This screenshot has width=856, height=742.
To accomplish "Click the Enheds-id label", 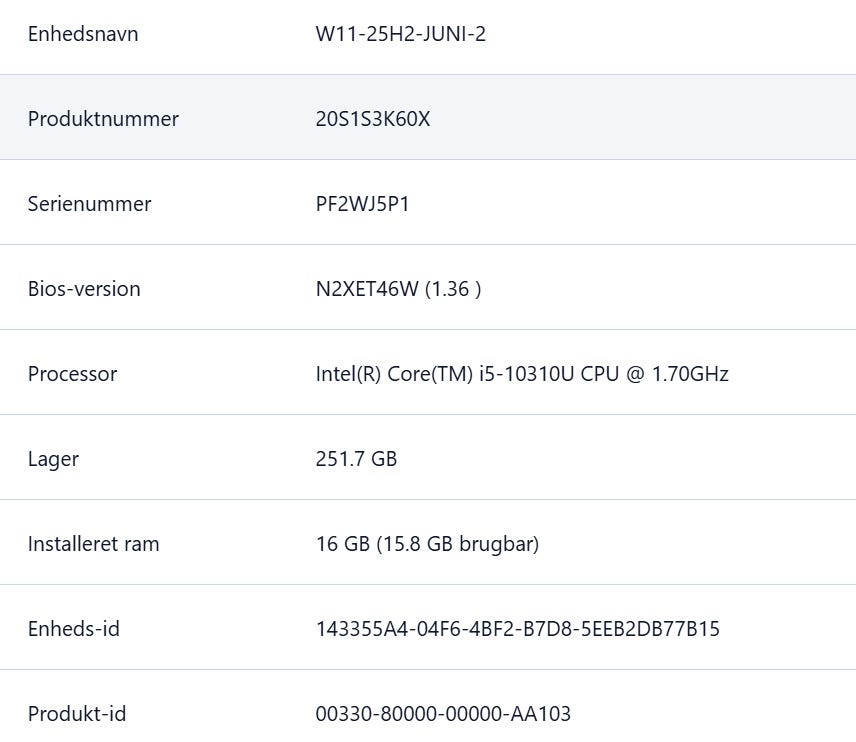I will pos(74,629).
